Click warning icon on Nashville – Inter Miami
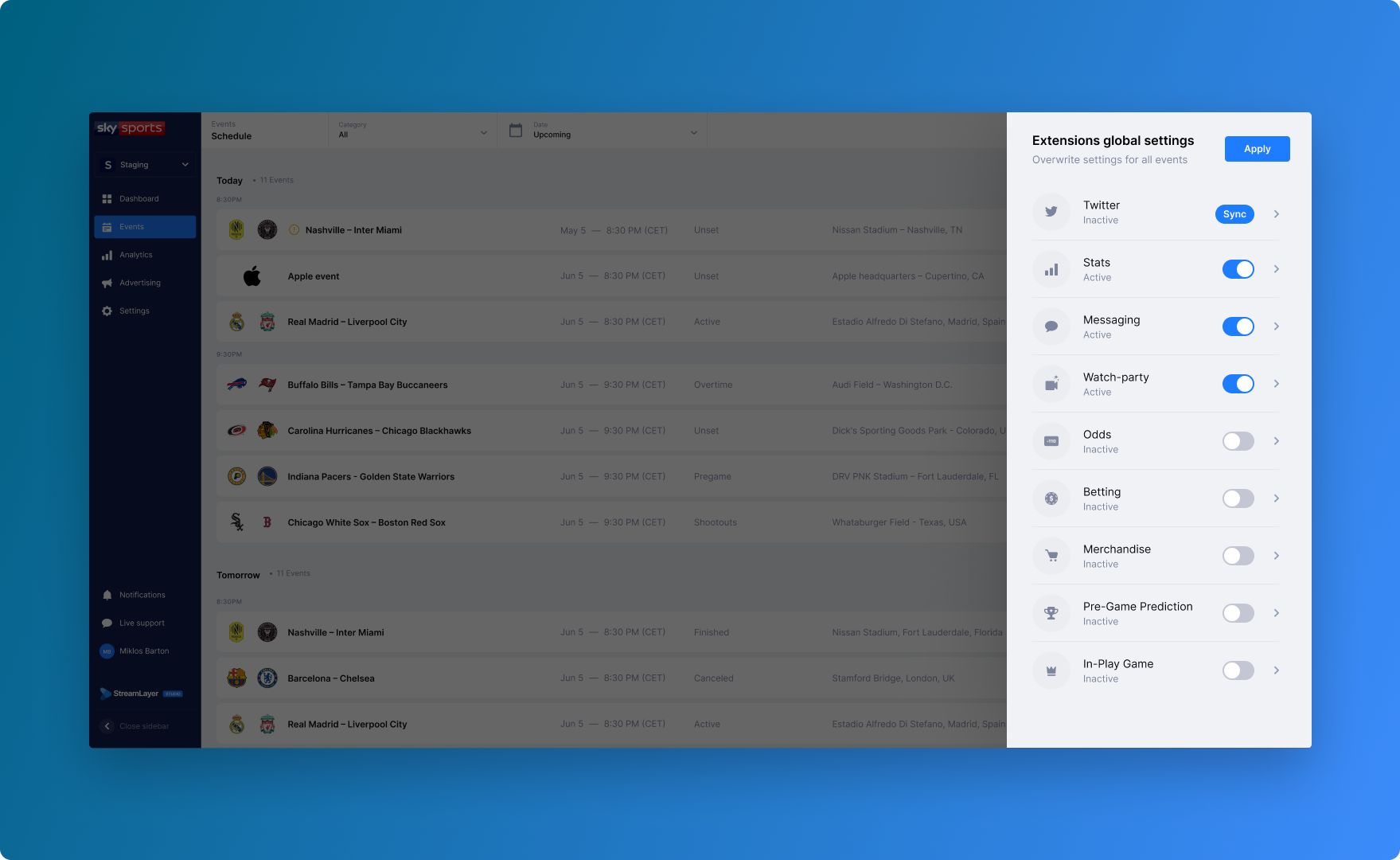This screenshot has height=860, width=1400. pos(294,230)
